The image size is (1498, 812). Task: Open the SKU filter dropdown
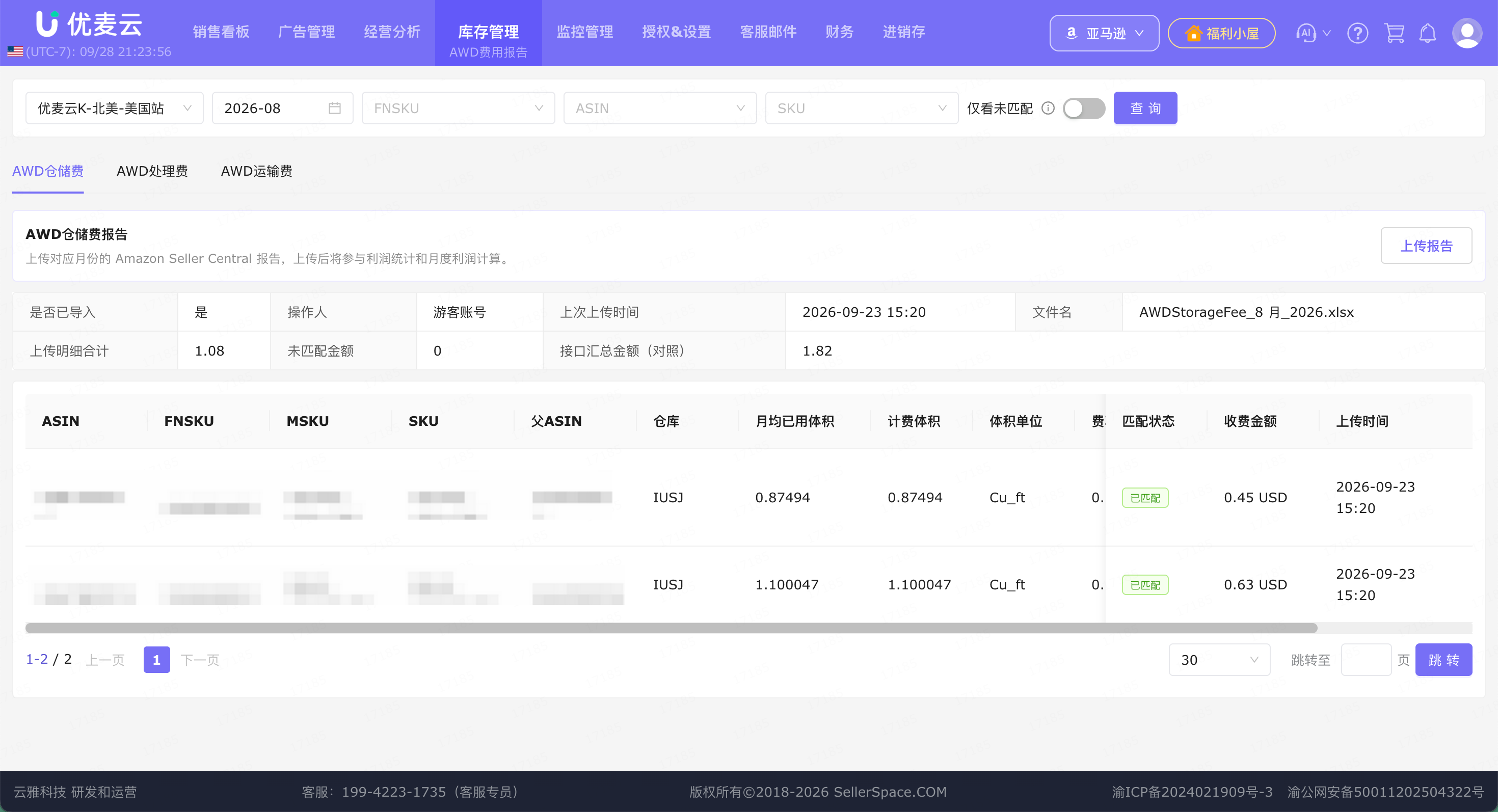click(x=861, y=108)
